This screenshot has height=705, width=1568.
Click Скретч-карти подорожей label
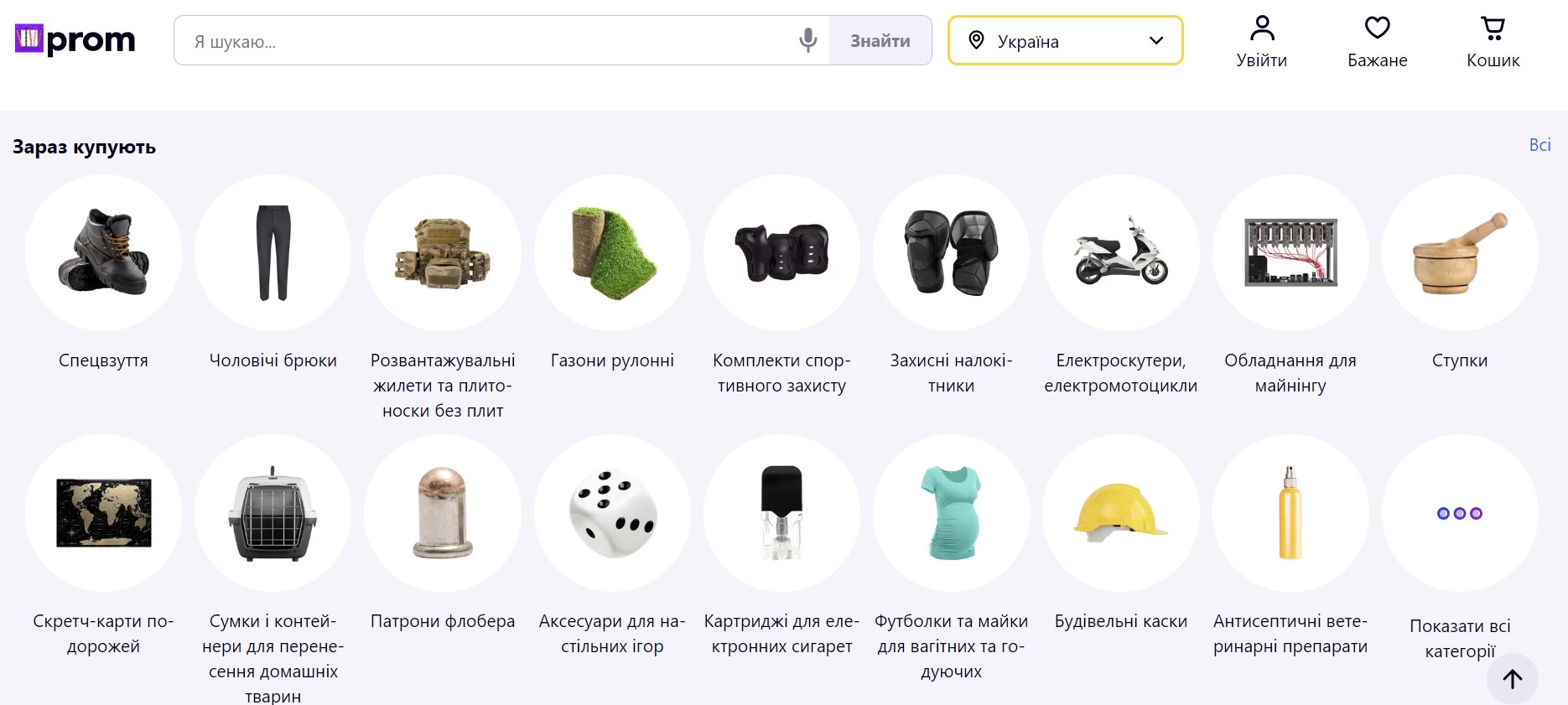tap(103, 634)
